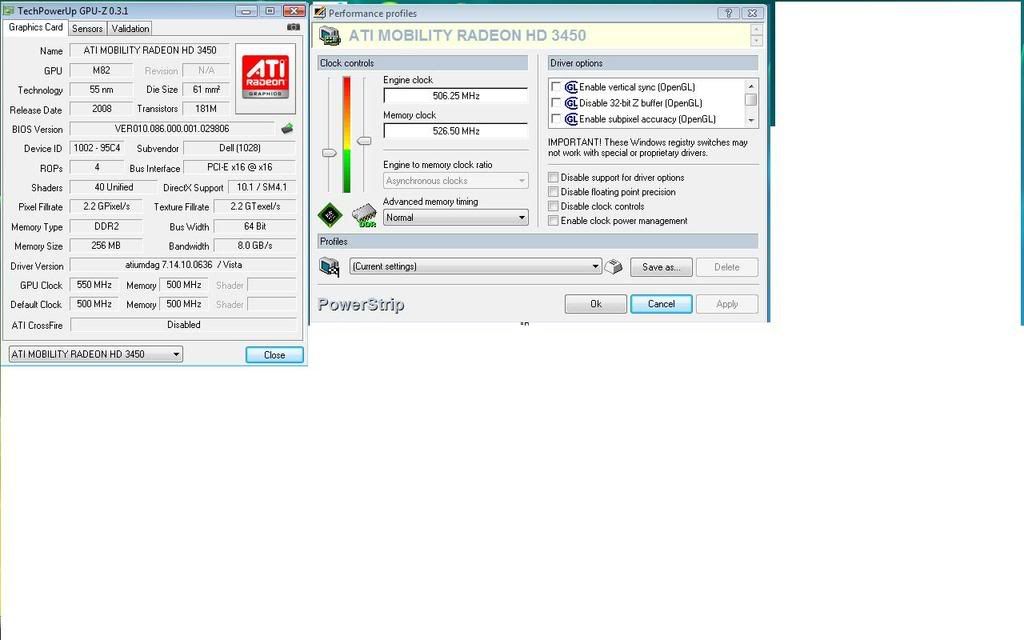Switch to the Validation tab

coord(130,29)
